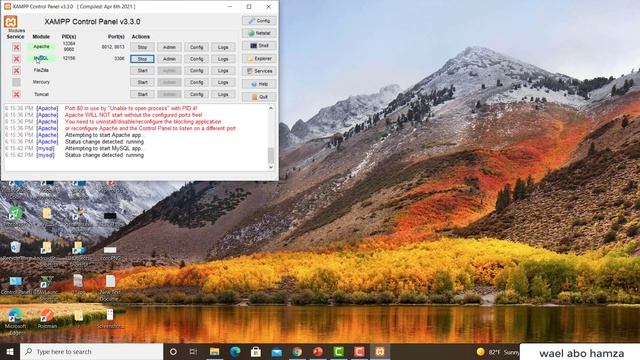Open the 82°F Sunny weather widget

click(497, 351)
